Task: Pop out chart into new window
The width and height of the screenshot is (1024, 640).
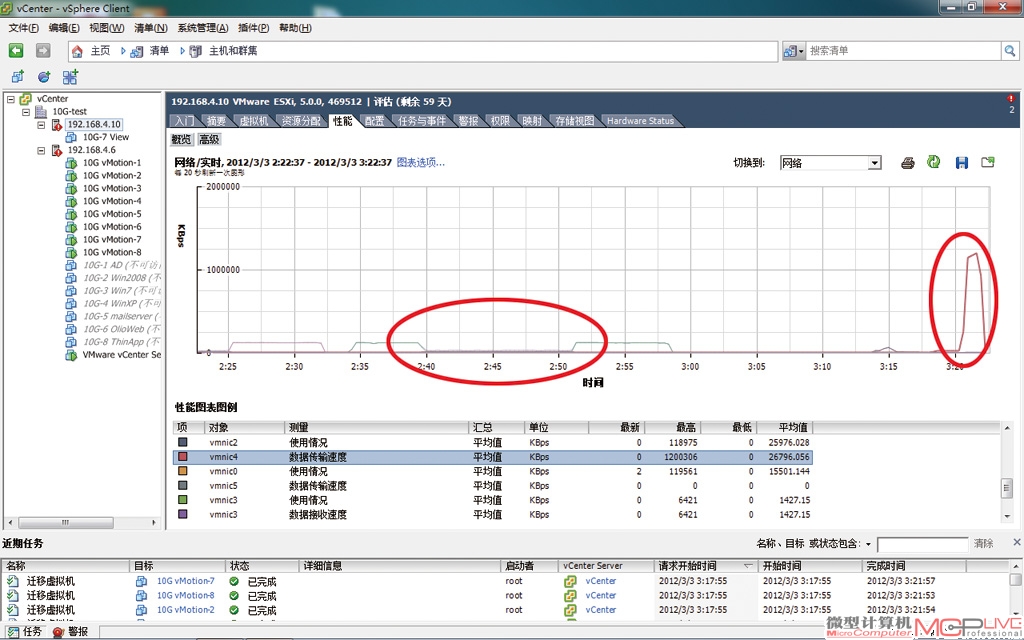Action: click(x=987, y=162)
